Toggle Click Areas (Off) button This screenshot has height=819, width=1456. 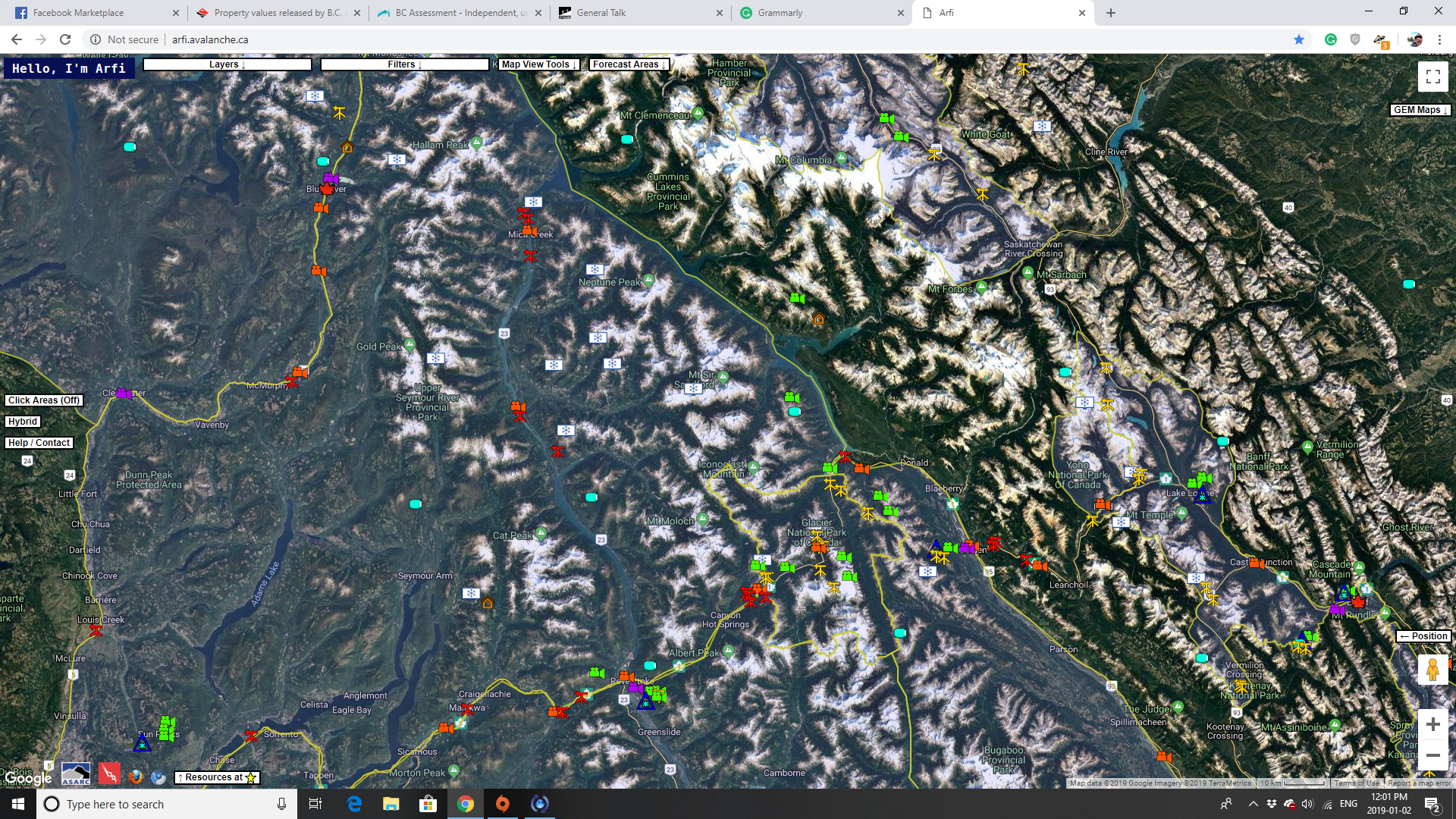tap(44, 400)
